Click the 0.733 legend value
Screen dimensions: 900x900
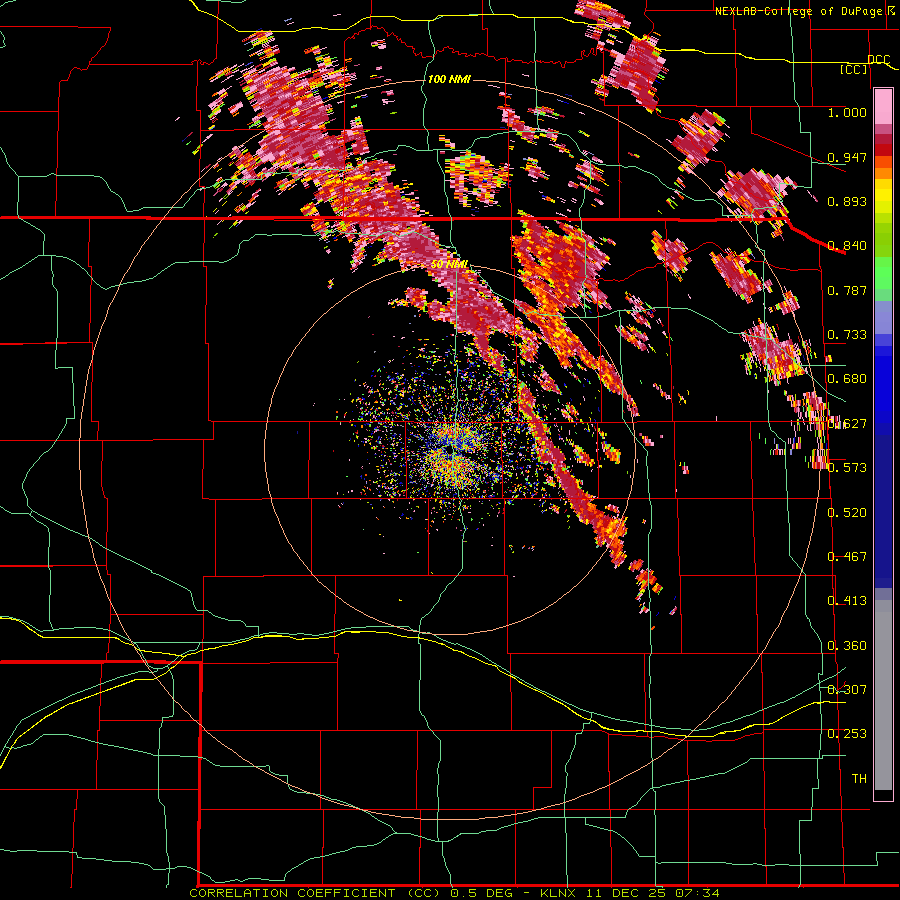[x=847, y=335]
